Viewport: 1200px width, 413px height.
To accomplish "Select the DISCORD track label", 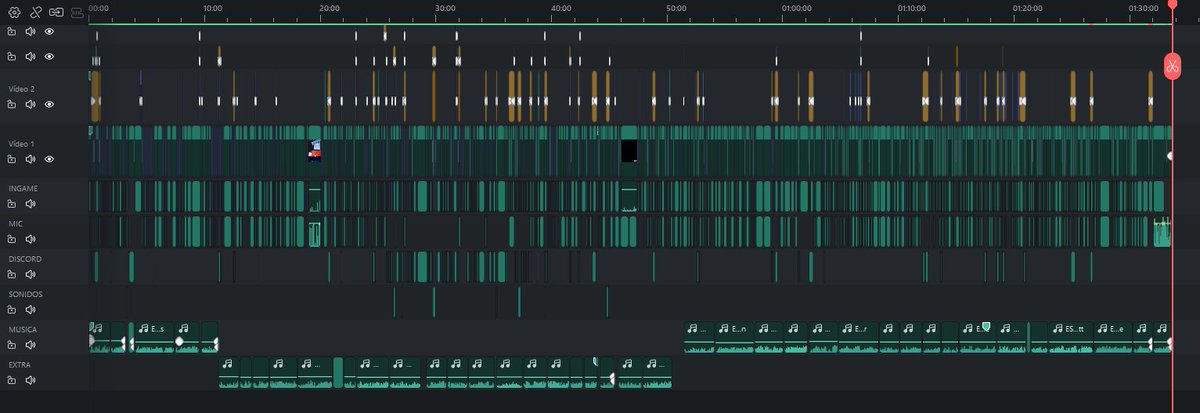I will (25, 259).
